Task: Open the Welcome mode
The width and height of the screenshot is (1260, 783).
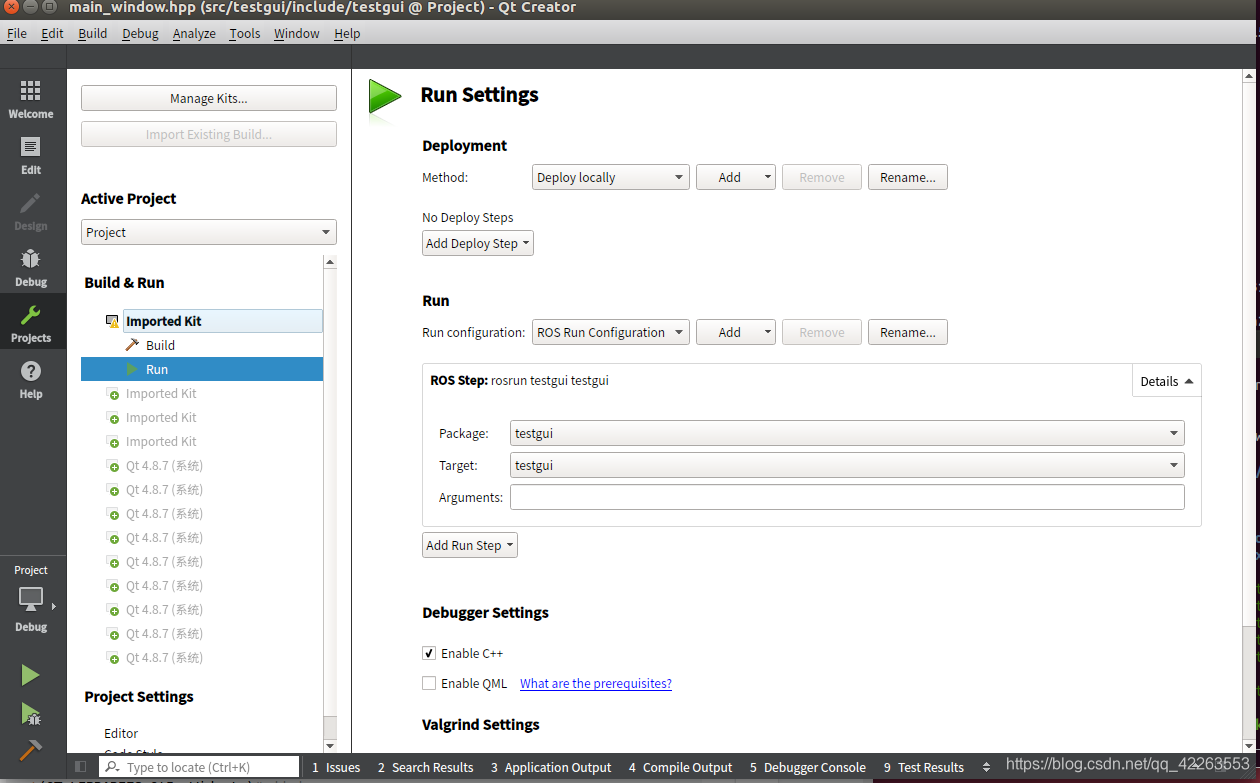Action: (x=31, y=100)
